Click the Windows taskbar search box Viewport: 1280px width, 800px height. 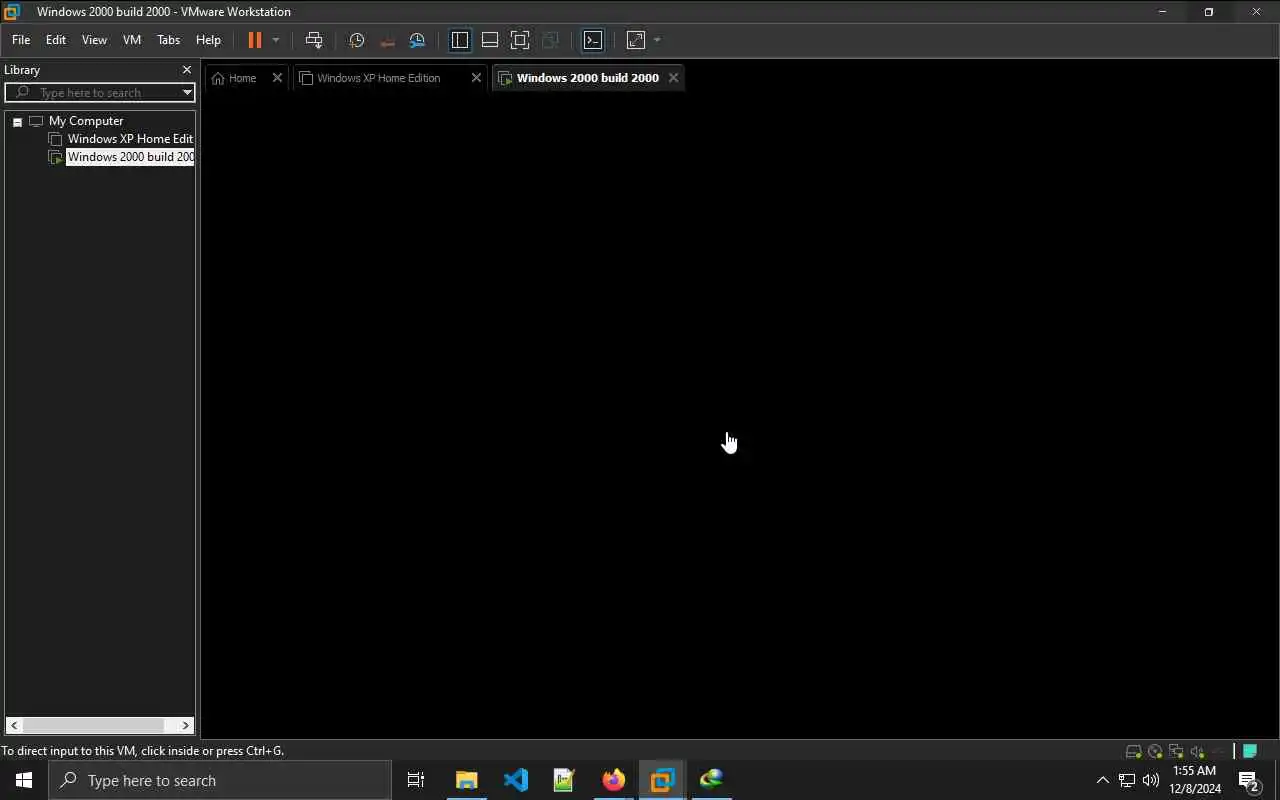(x=220, y=780)
